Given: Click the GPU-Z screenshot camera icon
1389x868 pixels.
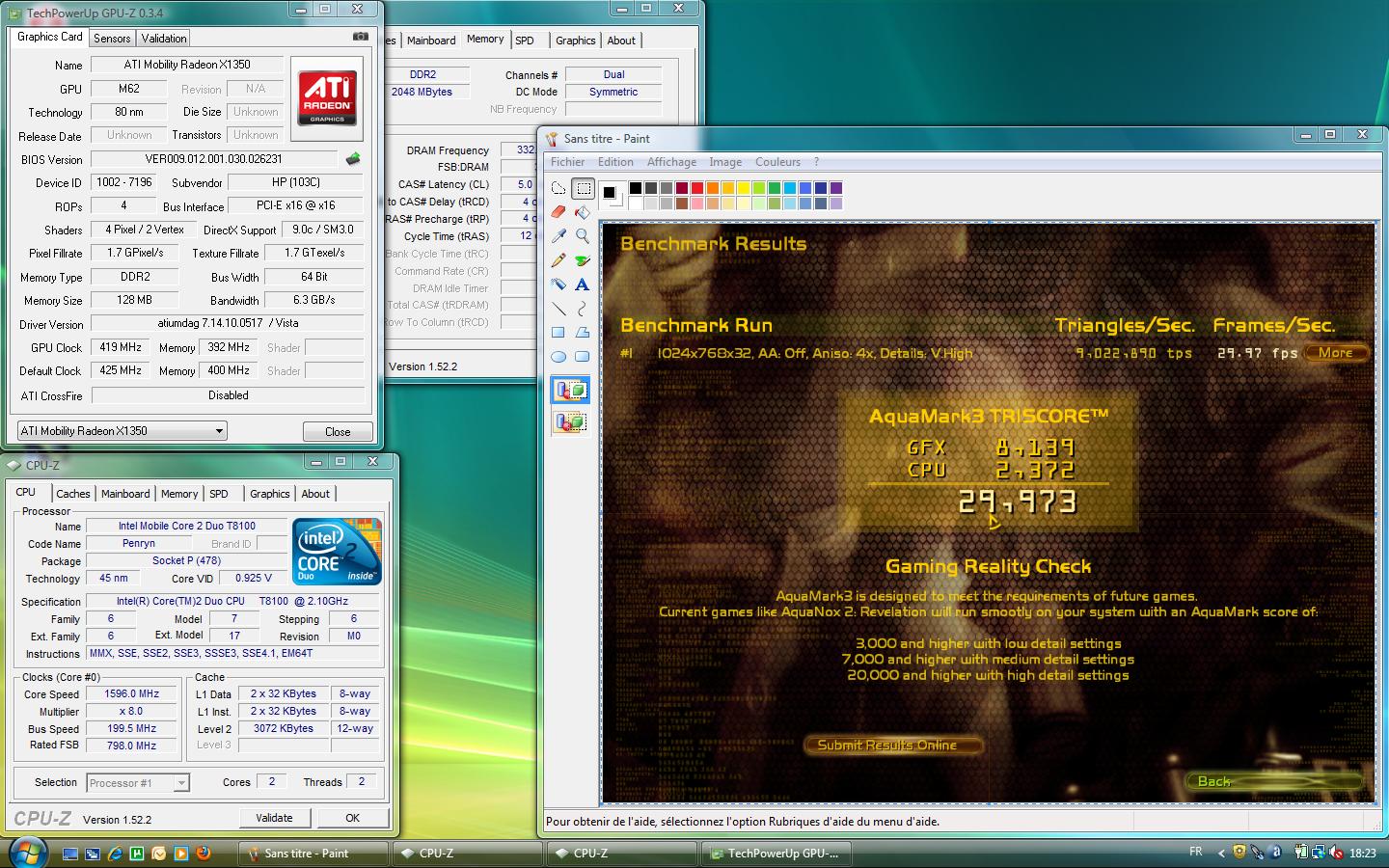Looking at the screenshot, I should [x=360, y=37].
